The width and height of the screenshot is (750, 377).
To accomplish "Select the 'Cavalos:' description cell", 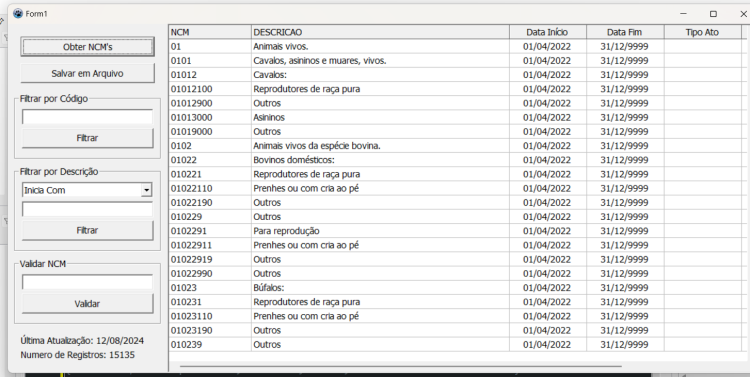I will tap(380, 75).
